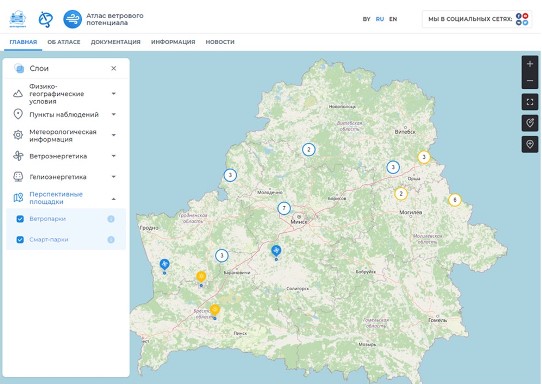This screenshot has height=384, width=542.
Task: Toggle fullscreen map view
Action: tap(530, 102)
